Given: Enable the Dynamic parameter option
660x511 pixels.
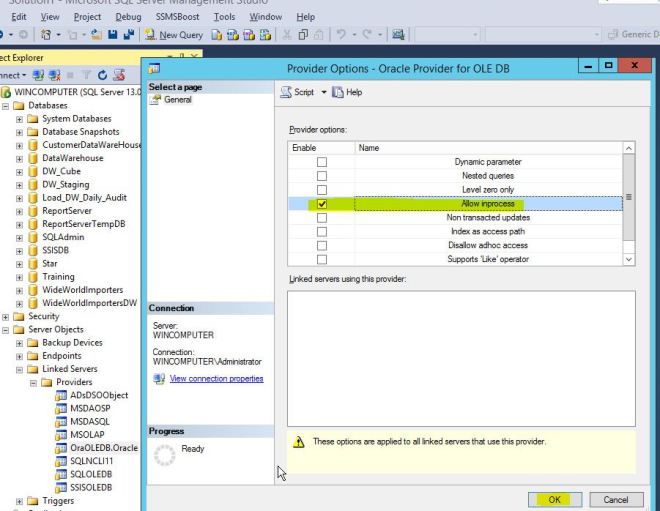Looking at the screenshot, I should click(x=321, y=162).
